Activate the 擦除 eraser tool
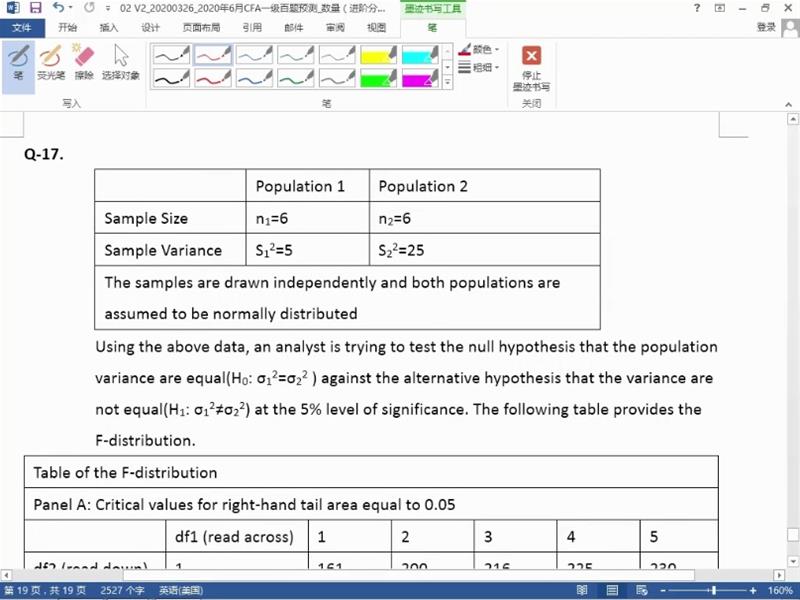The width and height of the screenshot is (800, 600). click(84, 63)
